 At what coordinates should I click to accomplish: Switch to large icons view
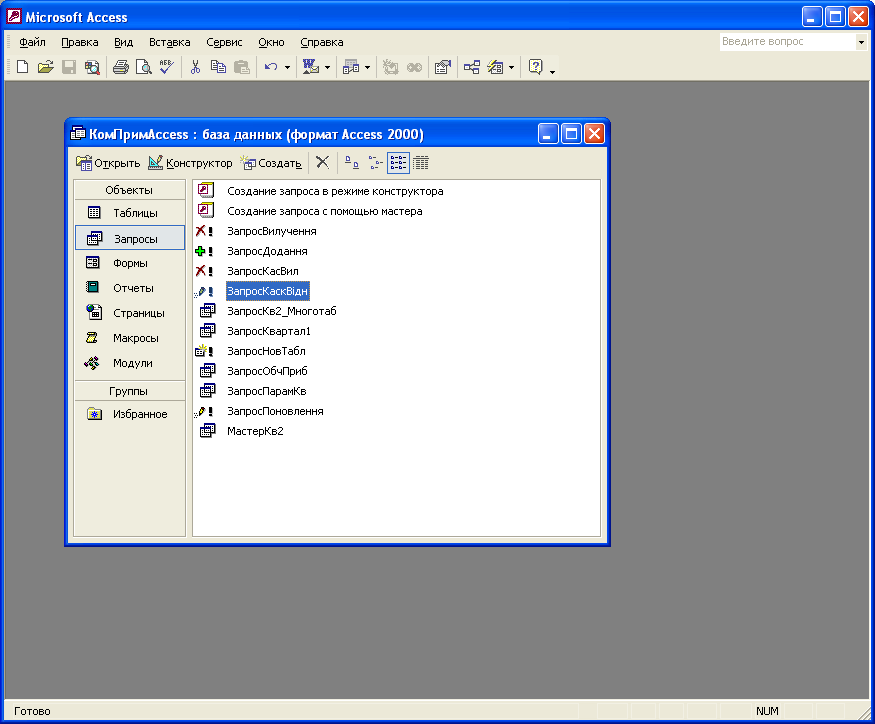coord(352,163)
